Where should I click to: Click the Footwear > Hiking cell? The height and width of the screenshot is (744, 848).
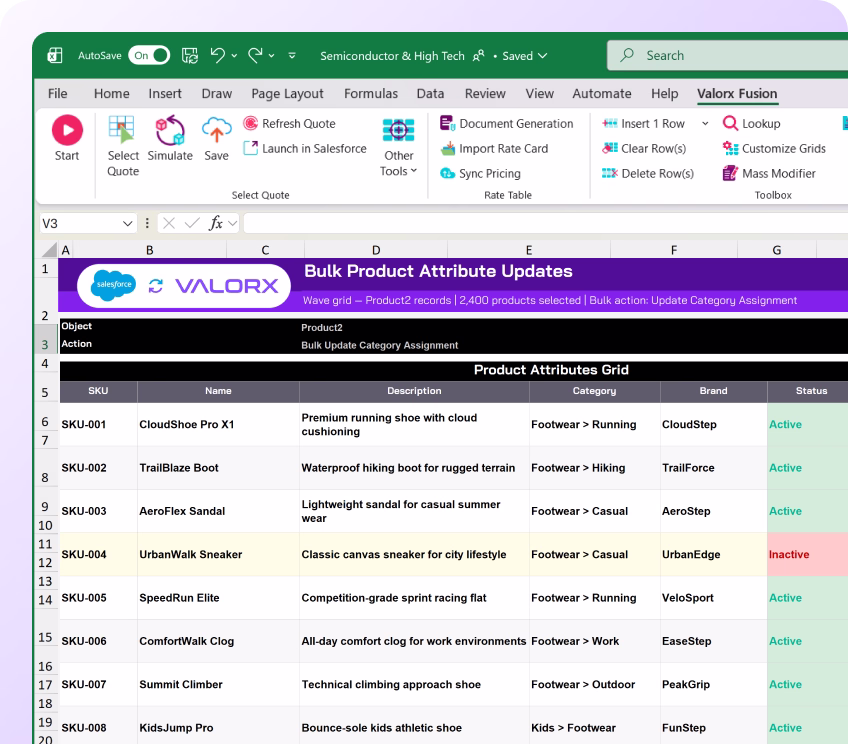tap(594, 468)
